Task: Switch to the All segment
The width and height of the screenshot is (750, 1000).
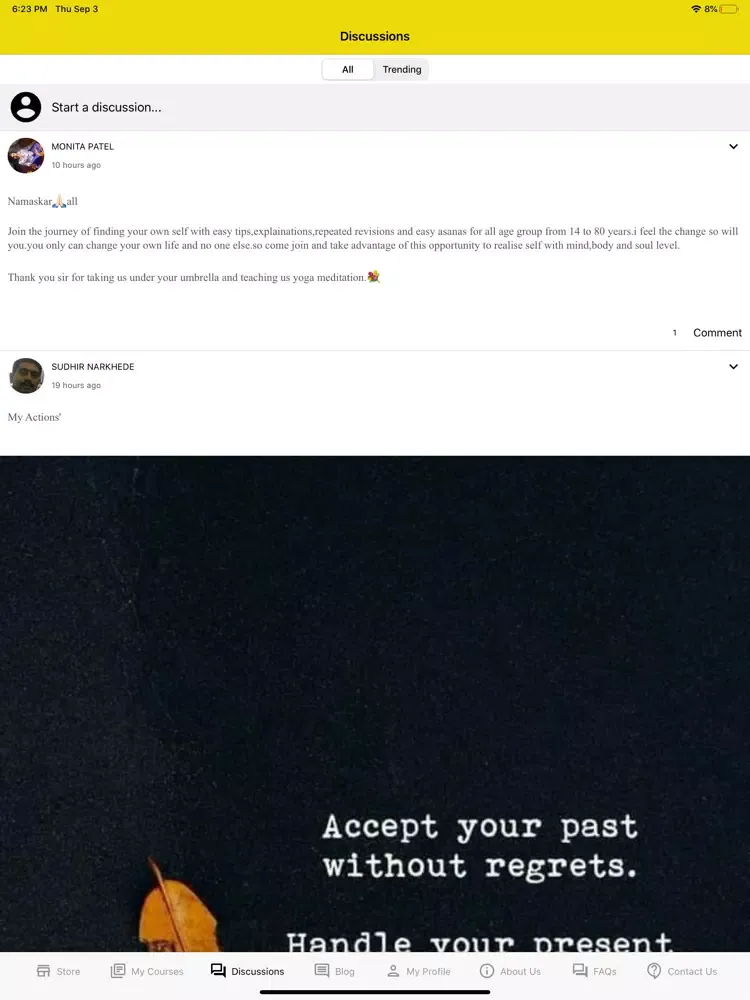Action: [348, 70]
